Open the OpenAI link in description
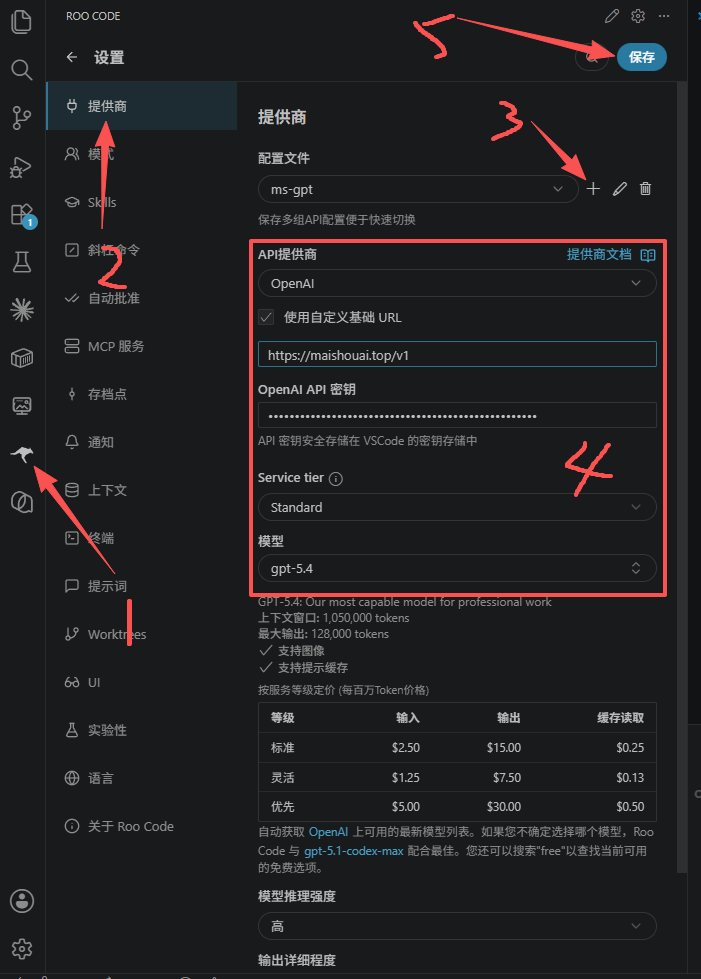The width and height of the screenshot is (701, 979). [328, 832]
